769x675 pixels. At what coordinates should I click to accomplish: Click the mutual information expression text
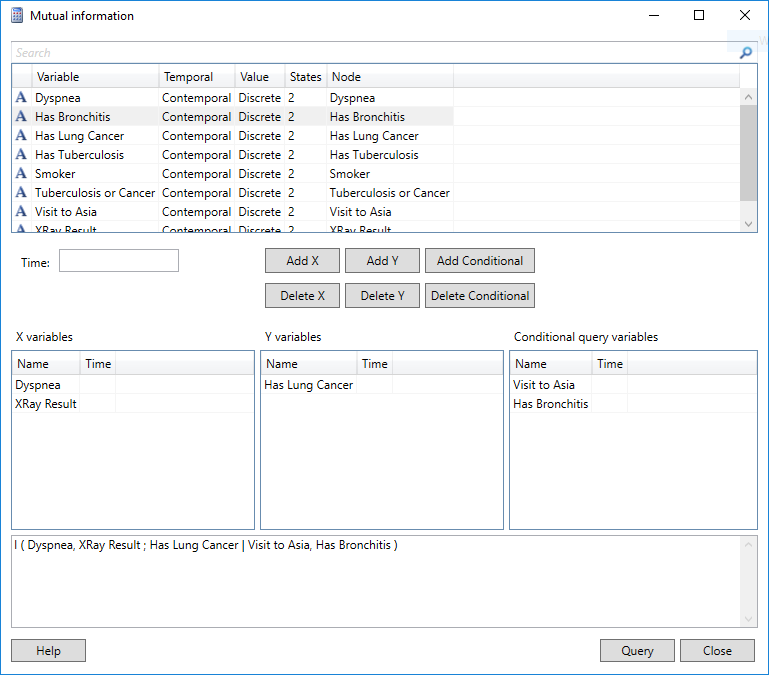point(206,545)
